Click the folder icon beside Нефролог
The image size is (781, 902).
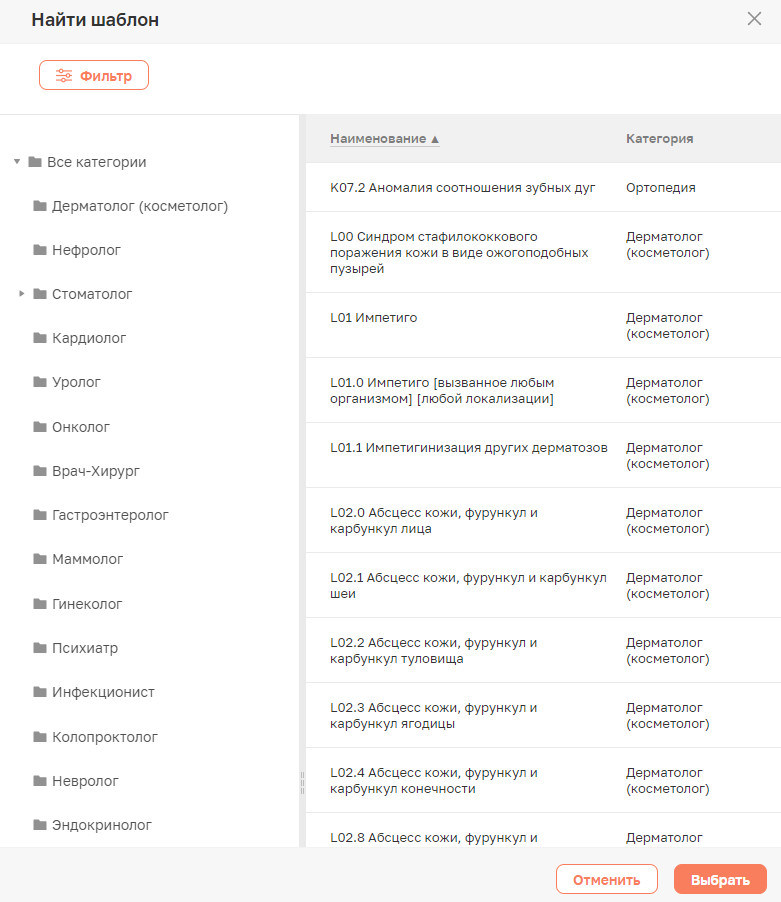[40, 250]
